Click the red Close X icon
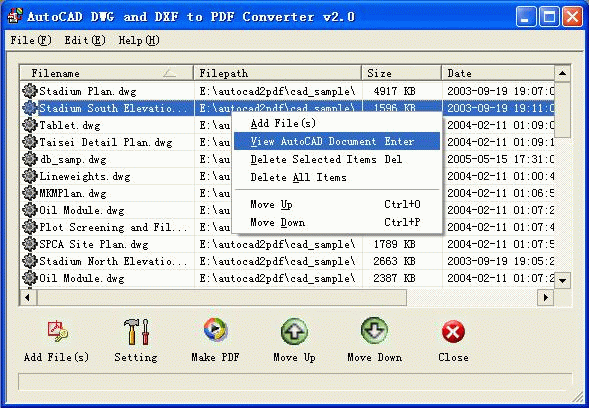The height and width of the screenshot is (408, 589). 453,331
